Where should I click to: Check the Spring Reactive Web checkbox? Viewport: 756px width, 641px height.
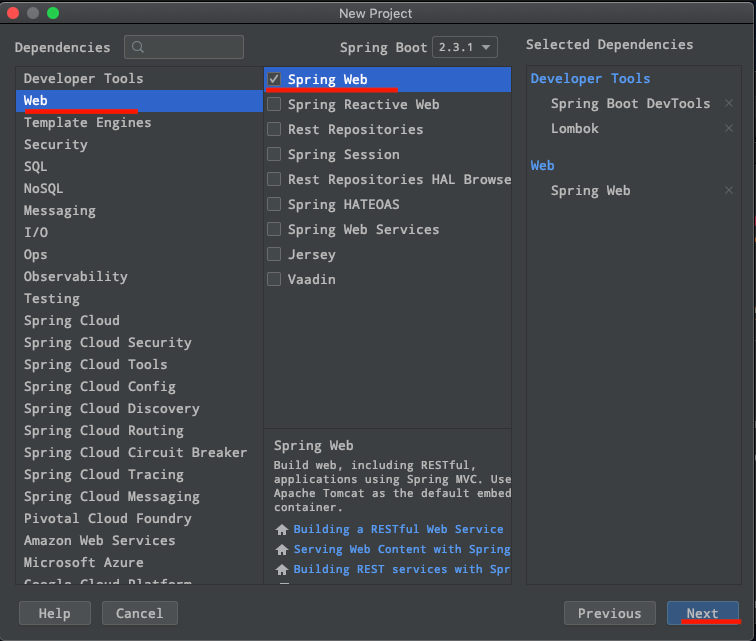pyautogui.click(x=274, y=104)
